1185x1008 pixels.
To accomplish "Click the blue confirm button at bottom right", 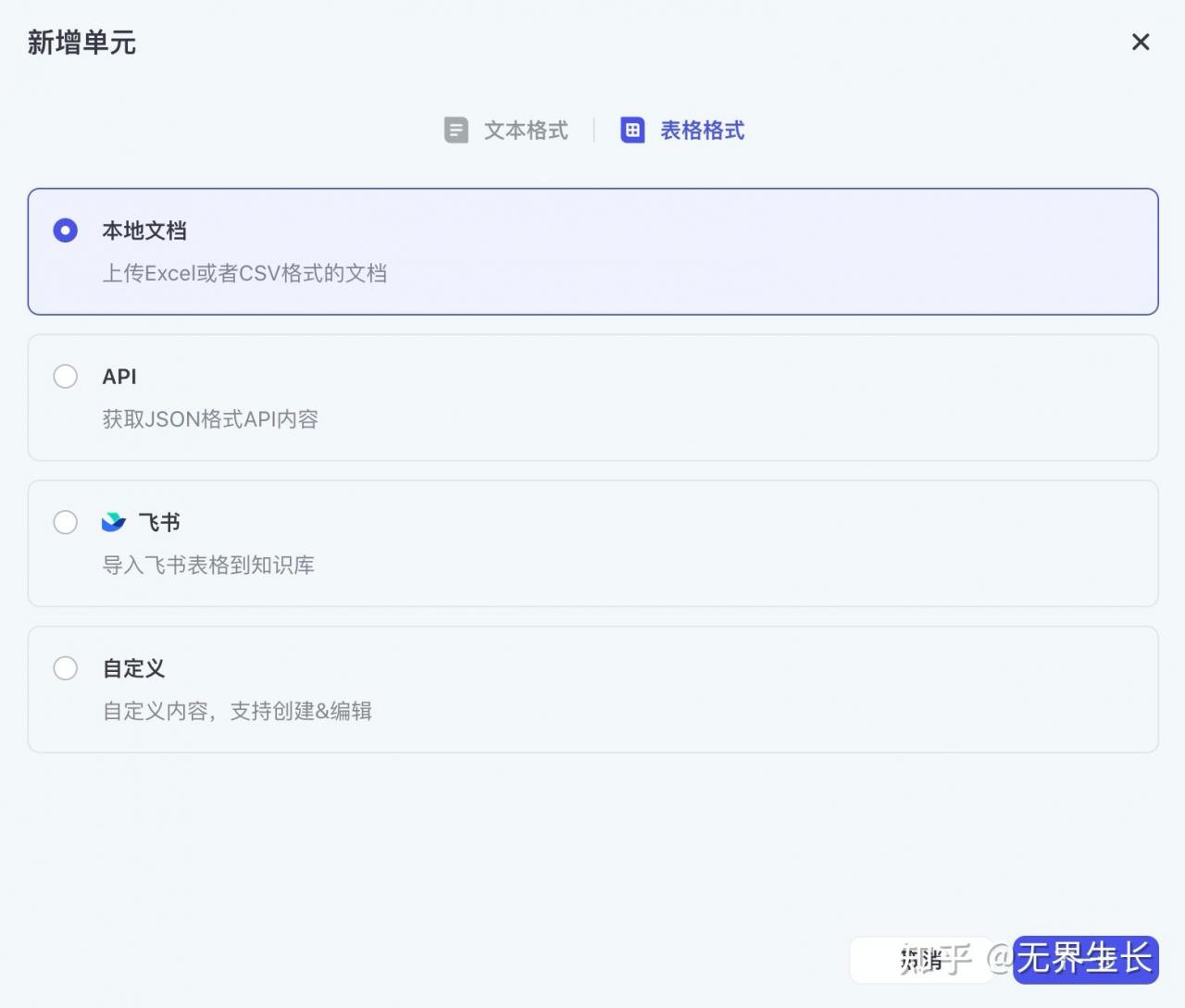I will coord(1086,960).
